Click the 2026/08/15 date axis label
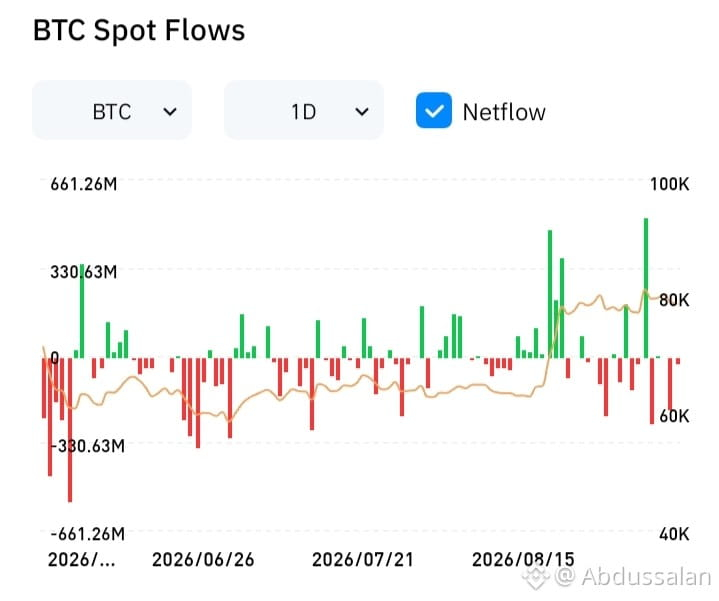This screenshot has height=601, width=719. [x=523, y=559]
